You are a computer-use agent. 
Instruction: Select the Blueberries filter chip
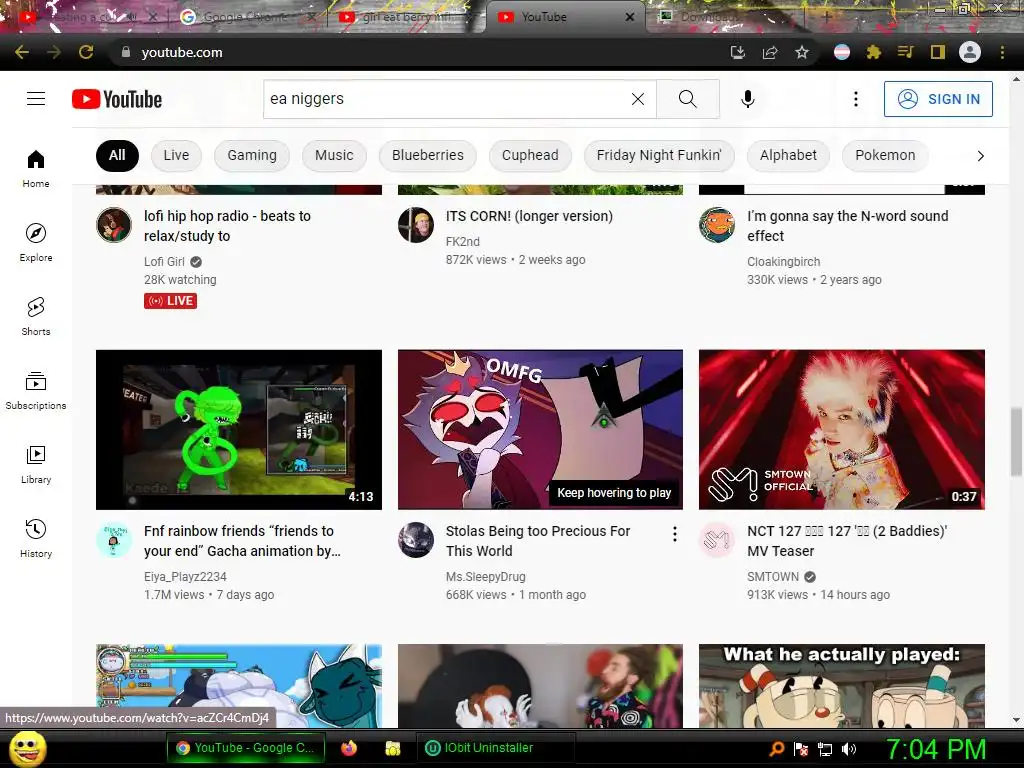[428, 155]
